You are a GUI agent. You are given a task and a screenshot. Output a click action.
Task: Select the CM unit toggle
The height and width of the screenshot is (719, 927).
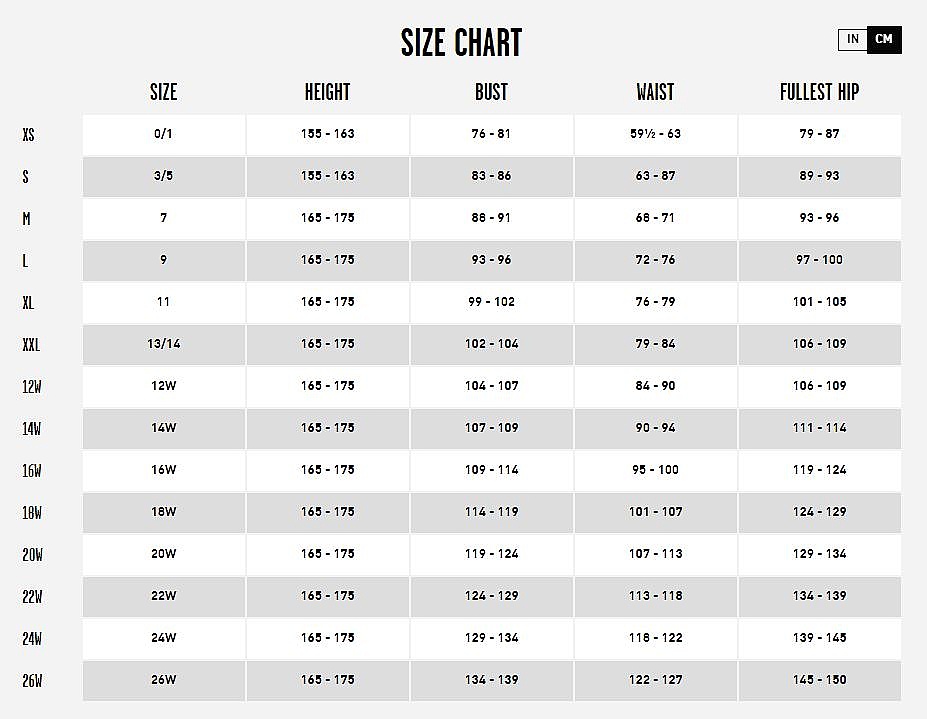884,40
